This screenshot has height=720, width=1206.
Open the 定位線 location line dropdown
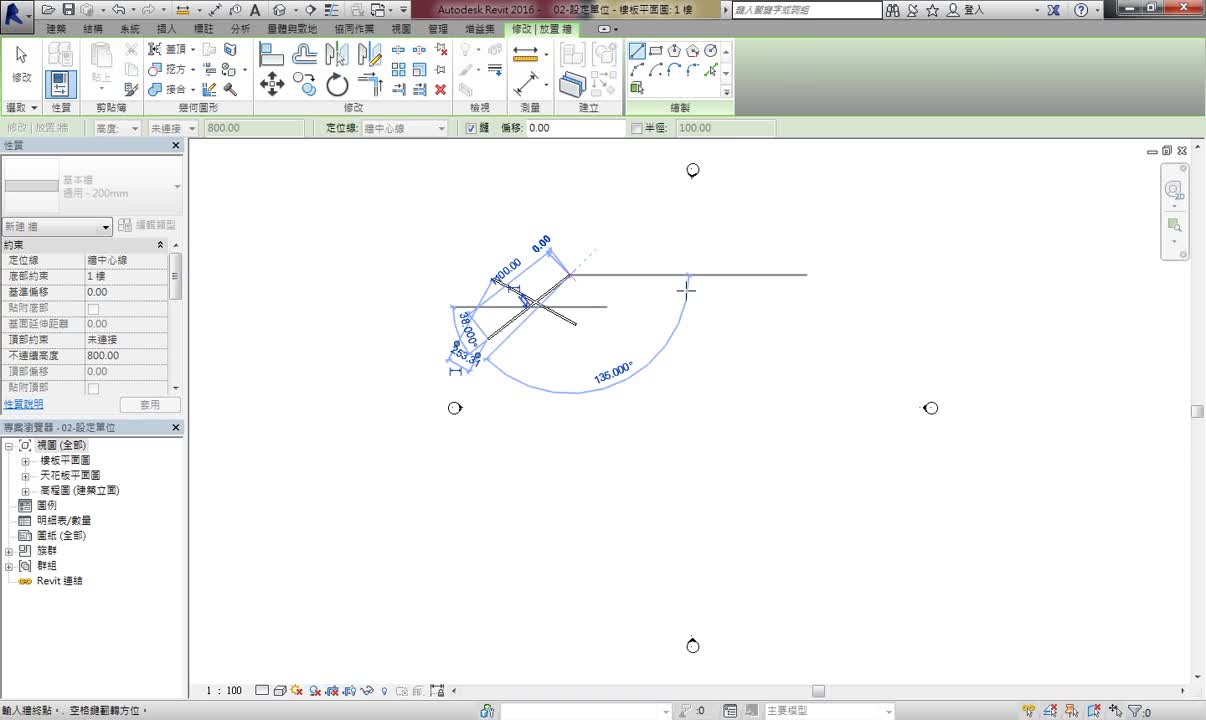[x=405, y=128]
